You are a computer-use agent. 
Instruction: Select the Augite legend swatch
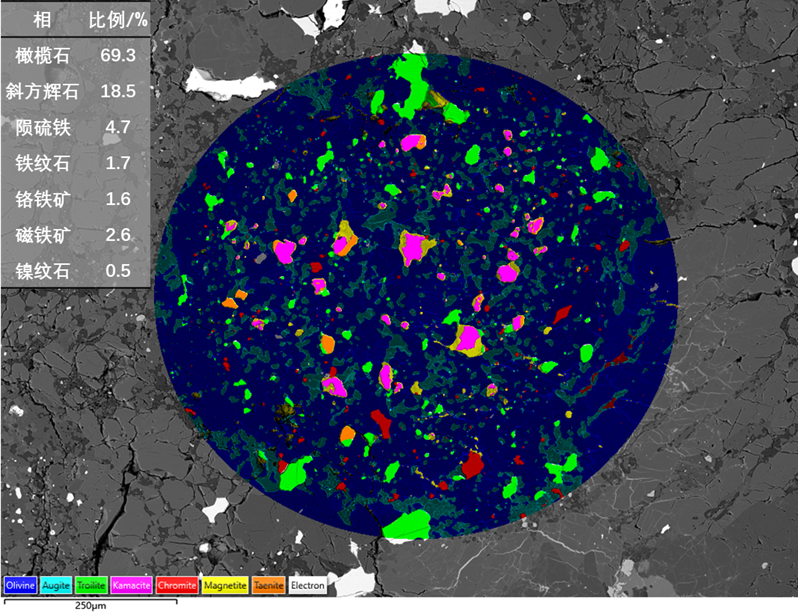[57, 585]
